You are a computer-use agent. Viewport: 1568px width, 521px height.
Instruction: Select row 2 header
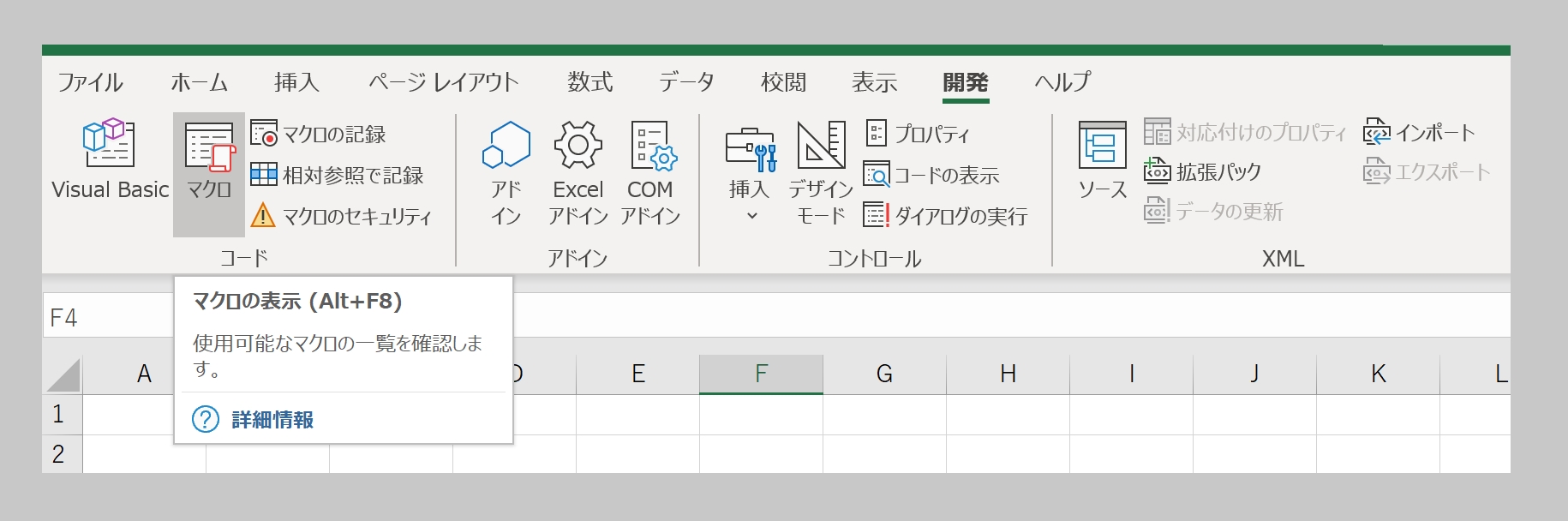[x=63, y=454]
